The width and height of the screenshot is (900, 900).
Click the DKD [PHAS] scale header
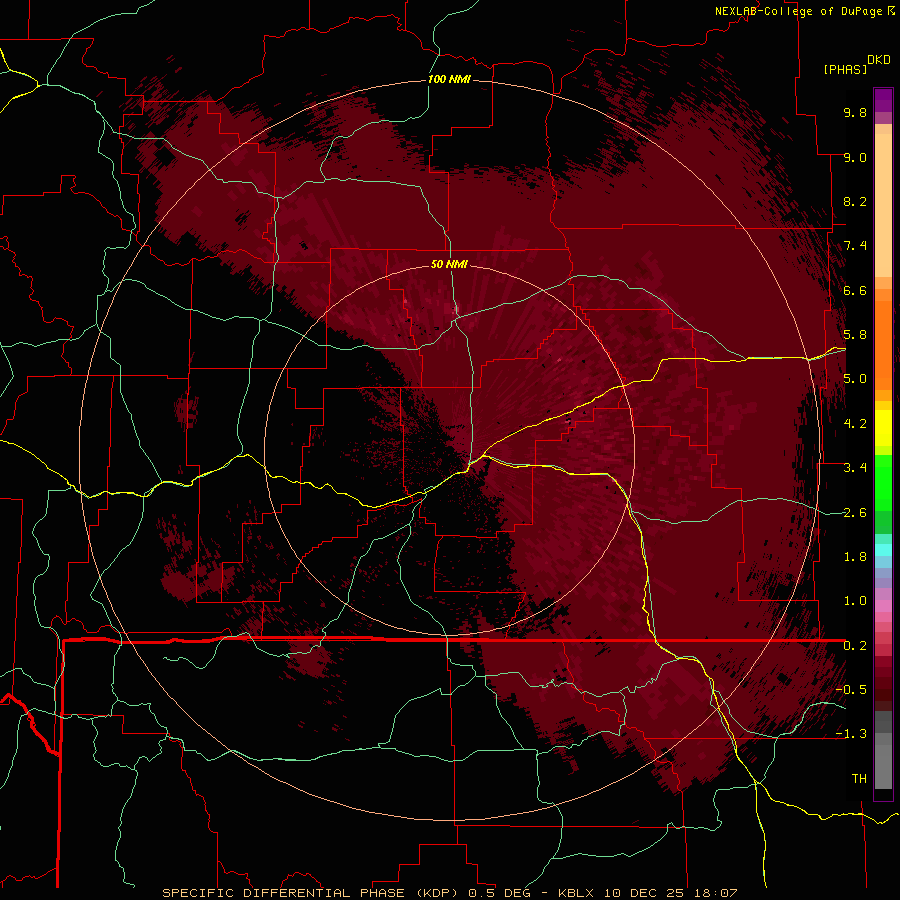tap(856, 65)
